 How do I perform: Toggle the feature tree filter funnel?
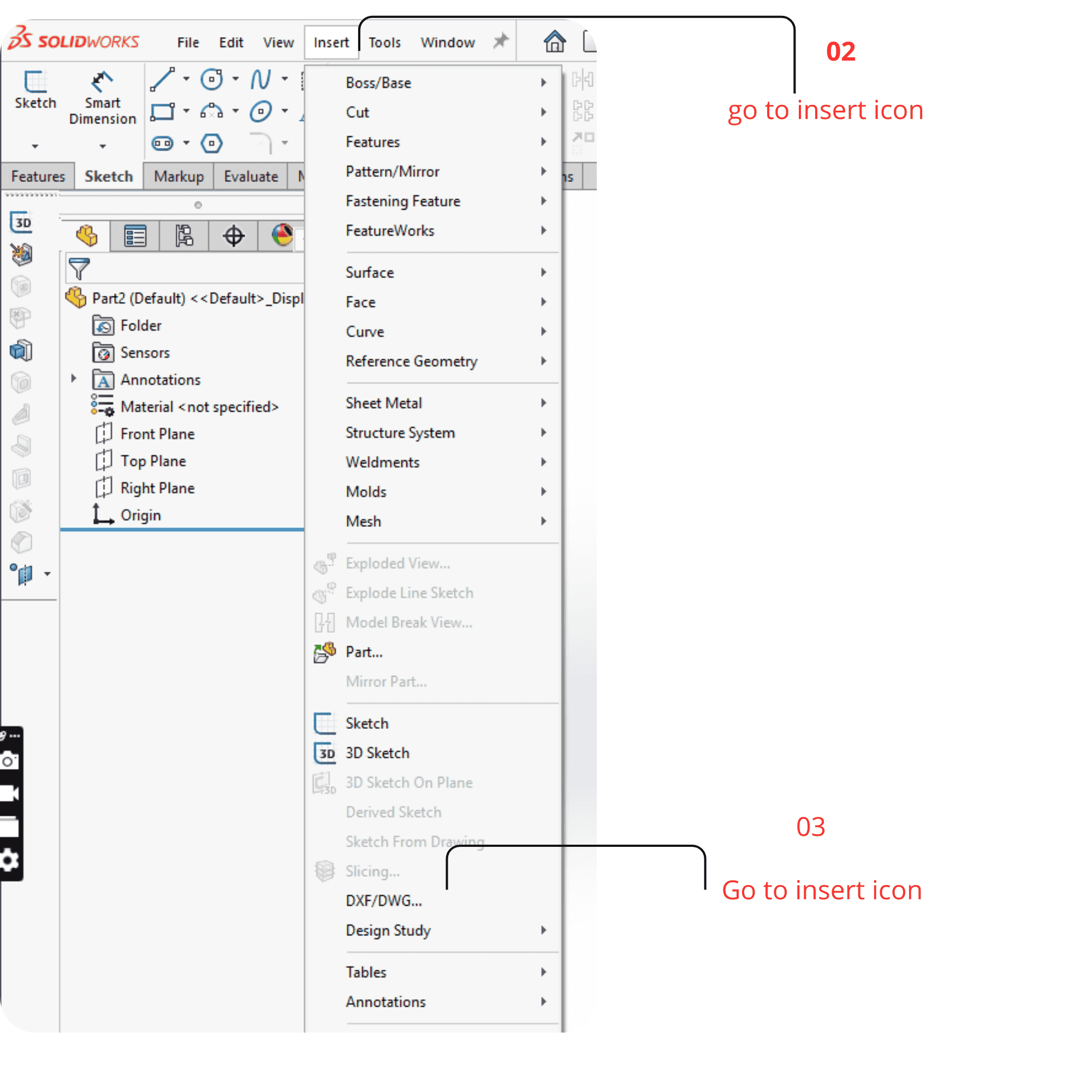tap(79, 269)
